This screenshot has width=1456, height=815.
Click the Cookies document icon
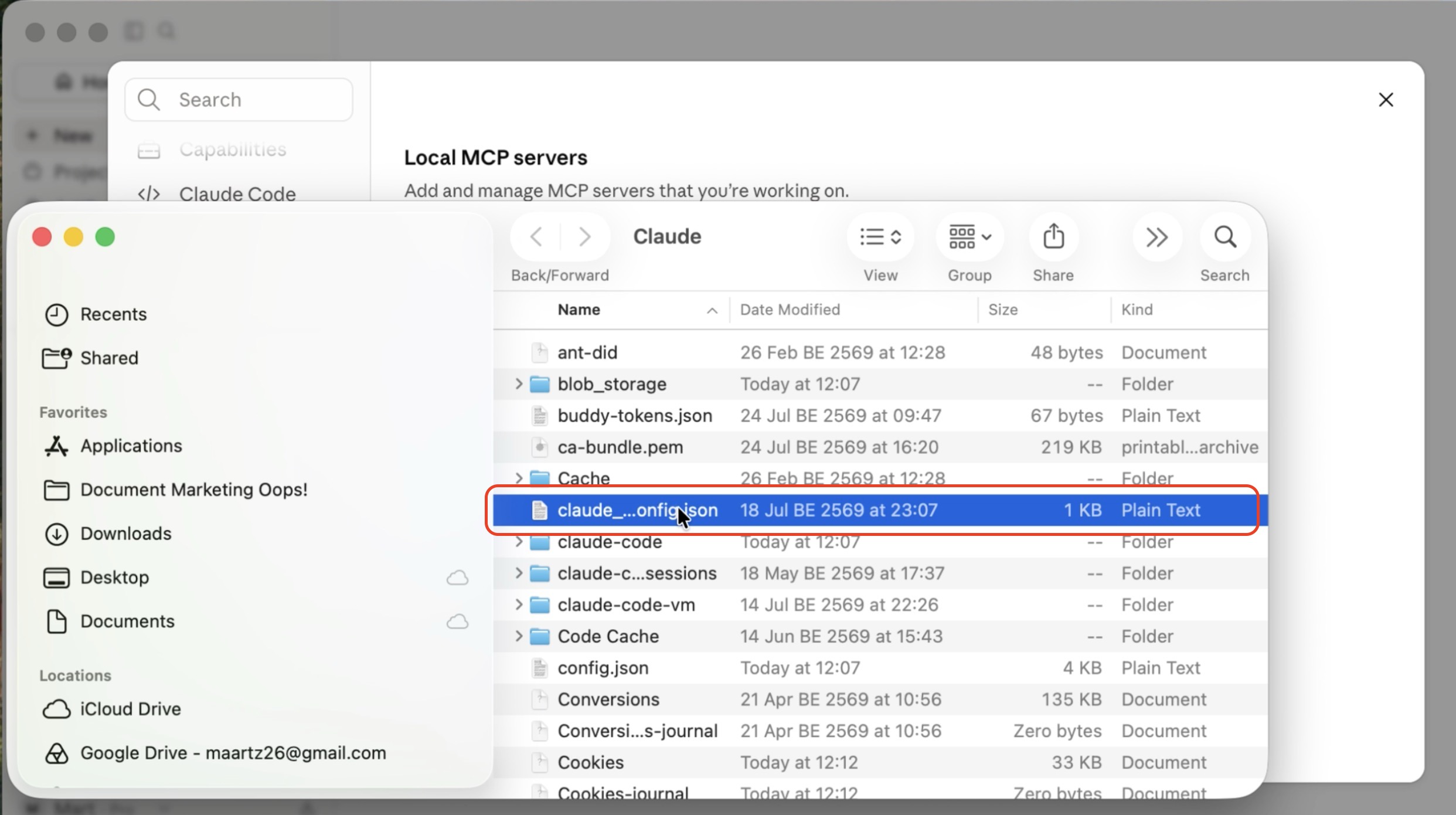(x=539, y=762)
